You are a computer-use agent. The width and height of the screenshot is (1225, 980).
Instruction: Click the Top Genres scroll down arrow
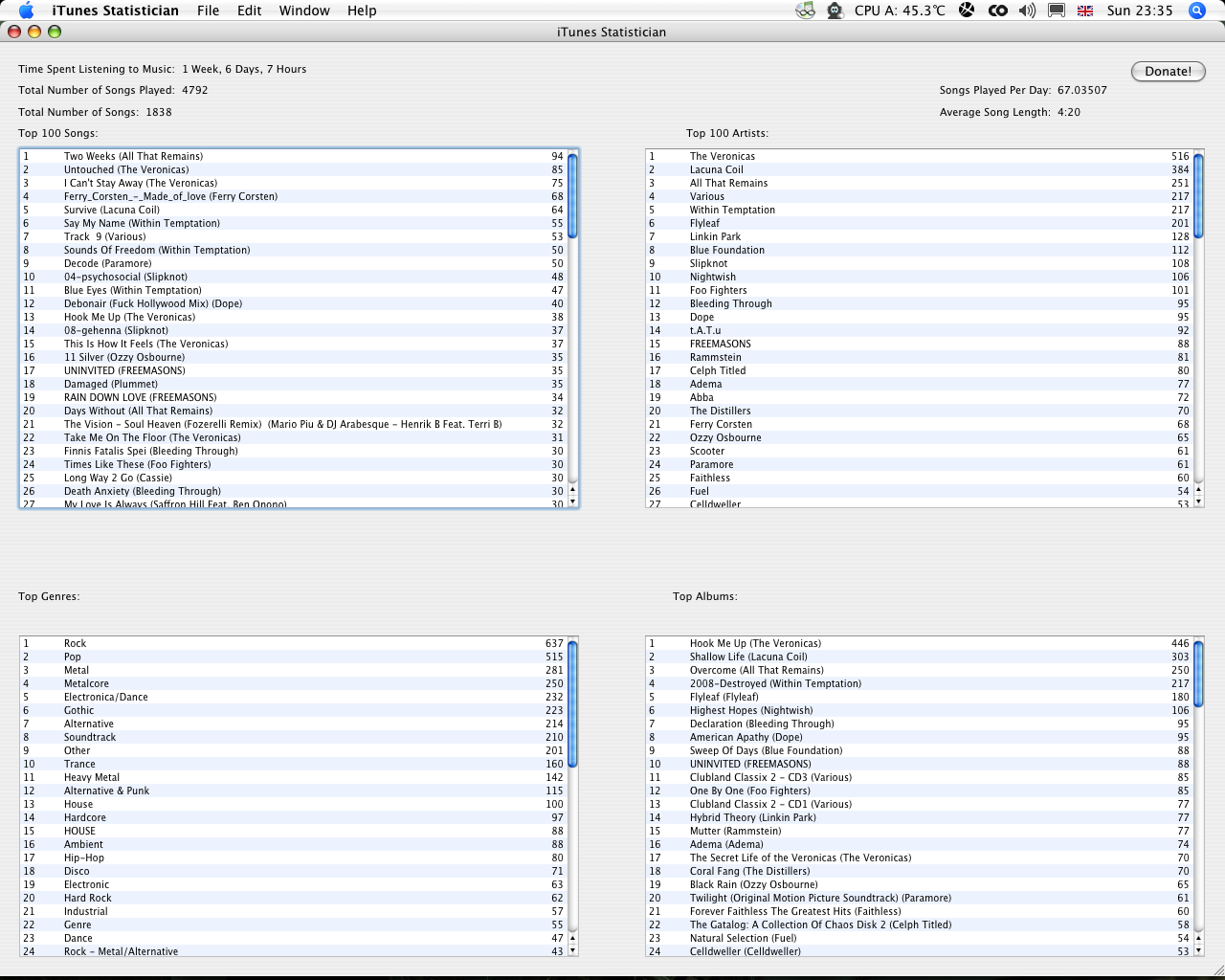(572, 950)
